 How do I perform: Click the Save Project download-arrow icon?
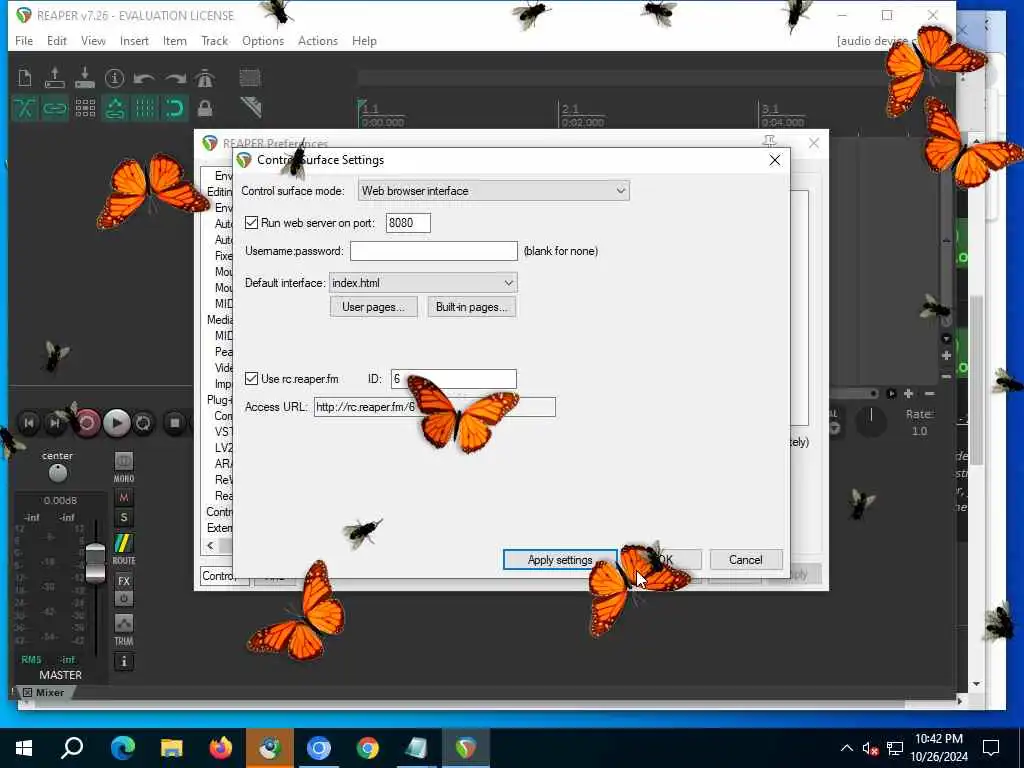point(85,78)
